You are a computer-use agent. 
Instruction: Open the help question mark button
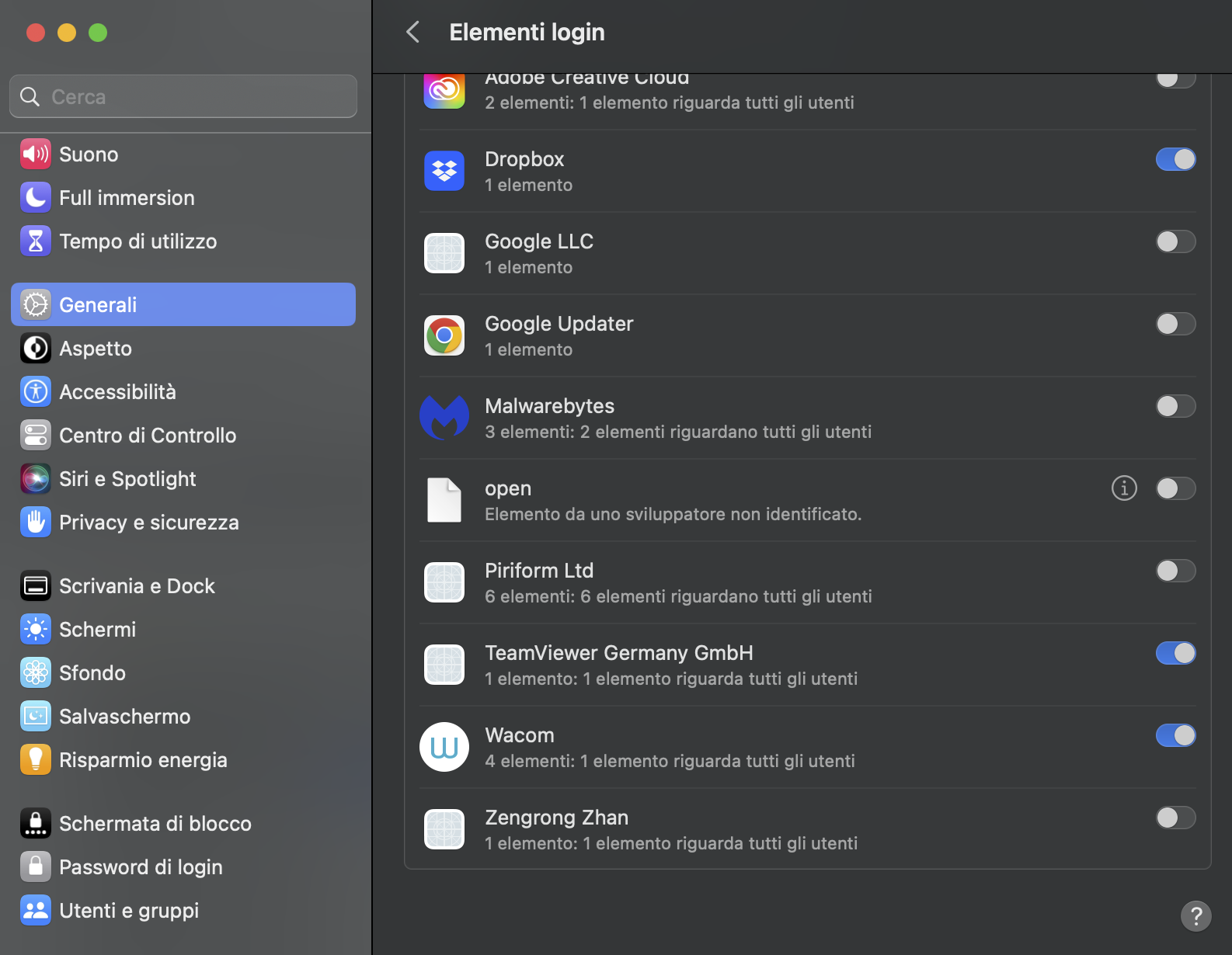click(1196, 915)
